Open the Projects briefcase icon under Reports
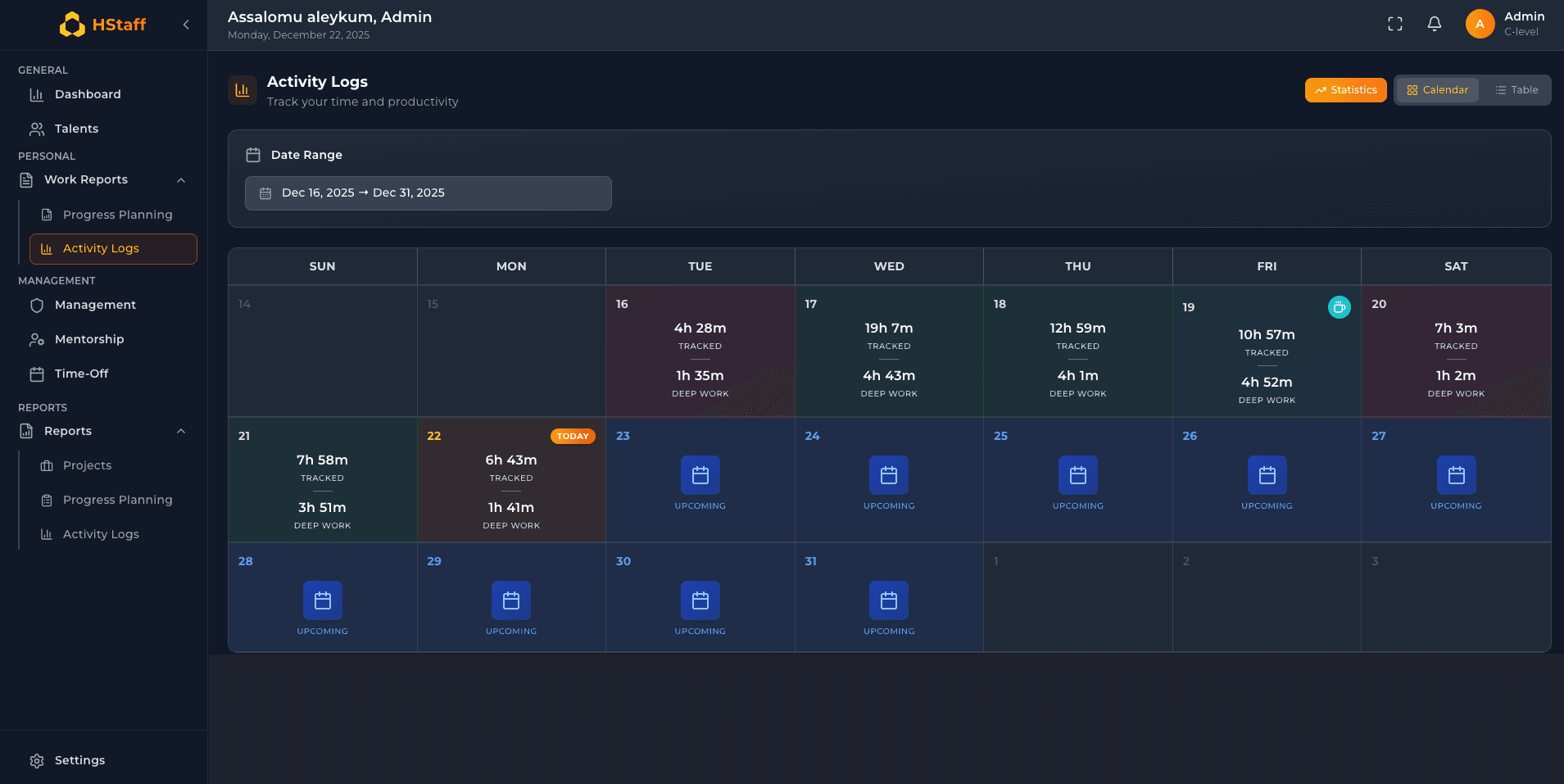 click(x=48, y=465)
